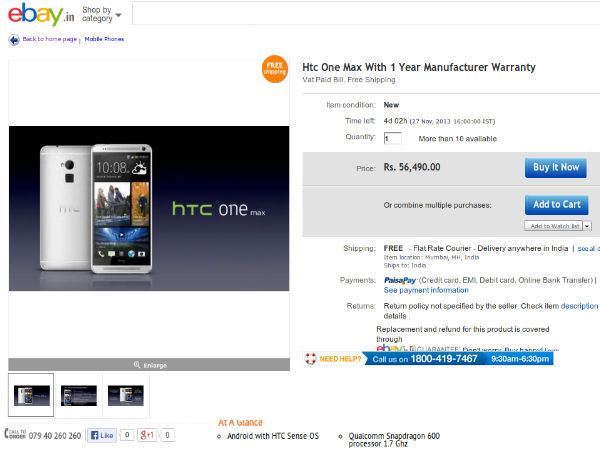Click the Google +1 count box
This screenshot has height=450, width=600.
point(167,435)
